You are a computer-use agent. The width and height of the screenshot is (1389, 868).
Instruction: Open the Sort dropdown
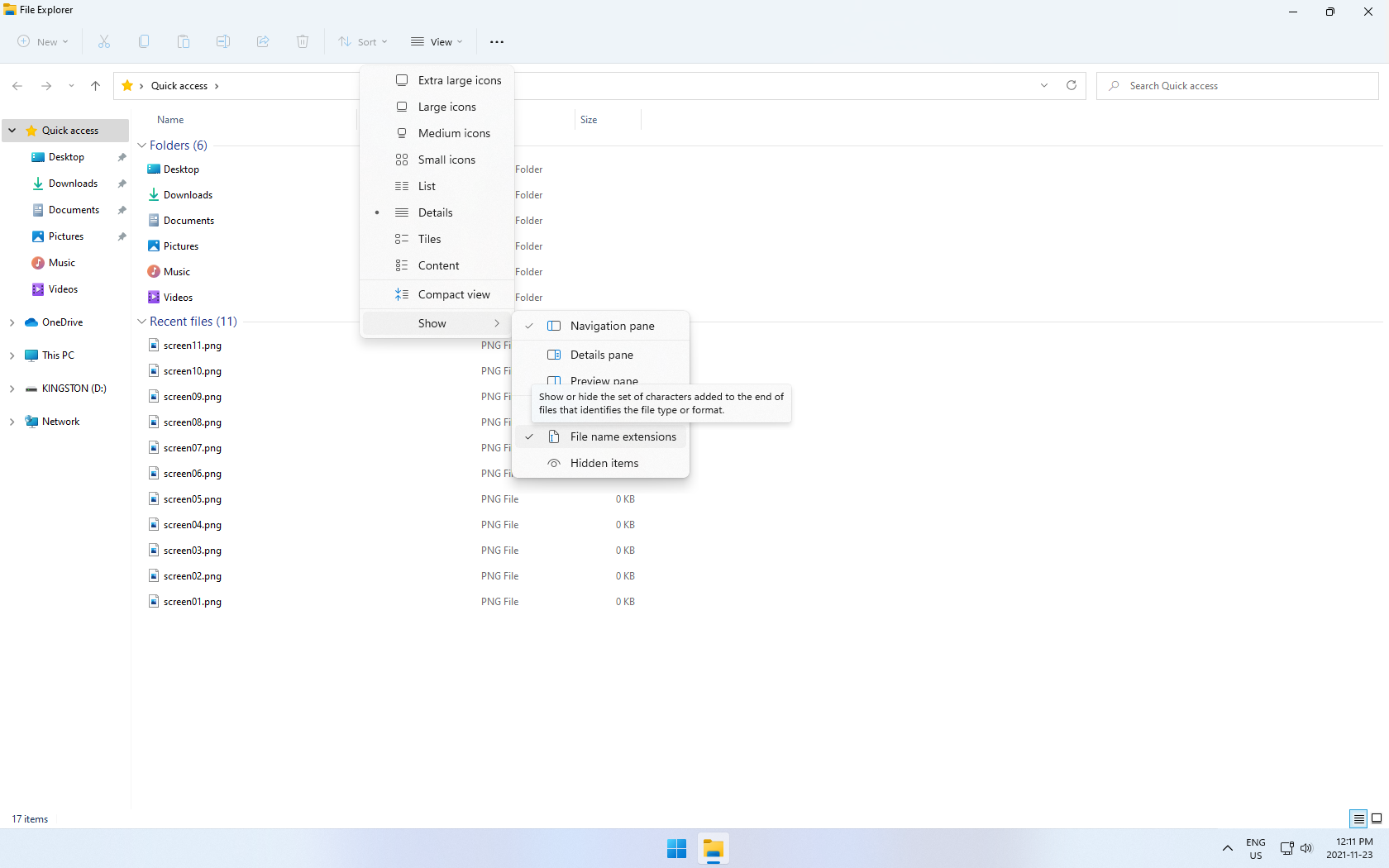[x=363, y=42]
